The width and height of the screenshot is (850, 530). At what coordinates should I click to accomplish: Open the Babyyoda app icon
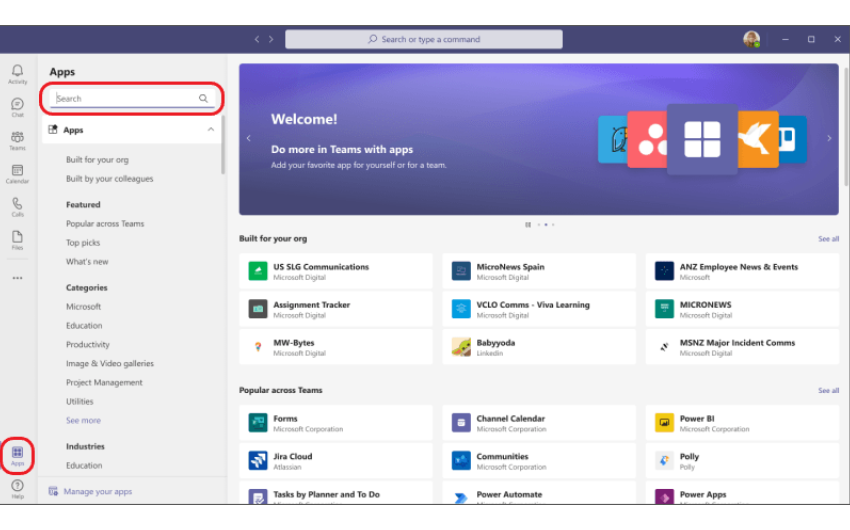(461, 346)
